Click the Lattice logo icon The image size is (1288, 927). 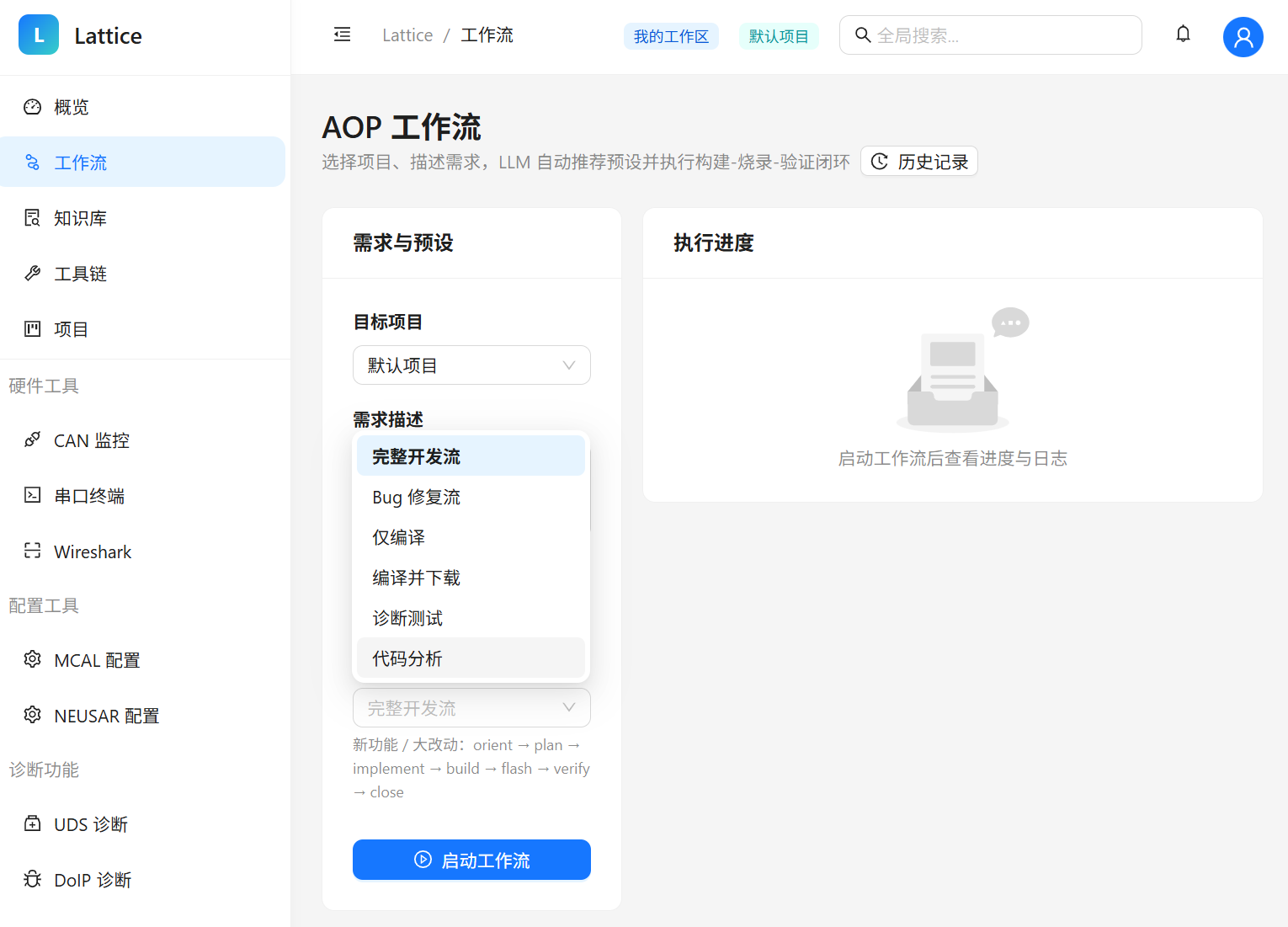[39, 35]
